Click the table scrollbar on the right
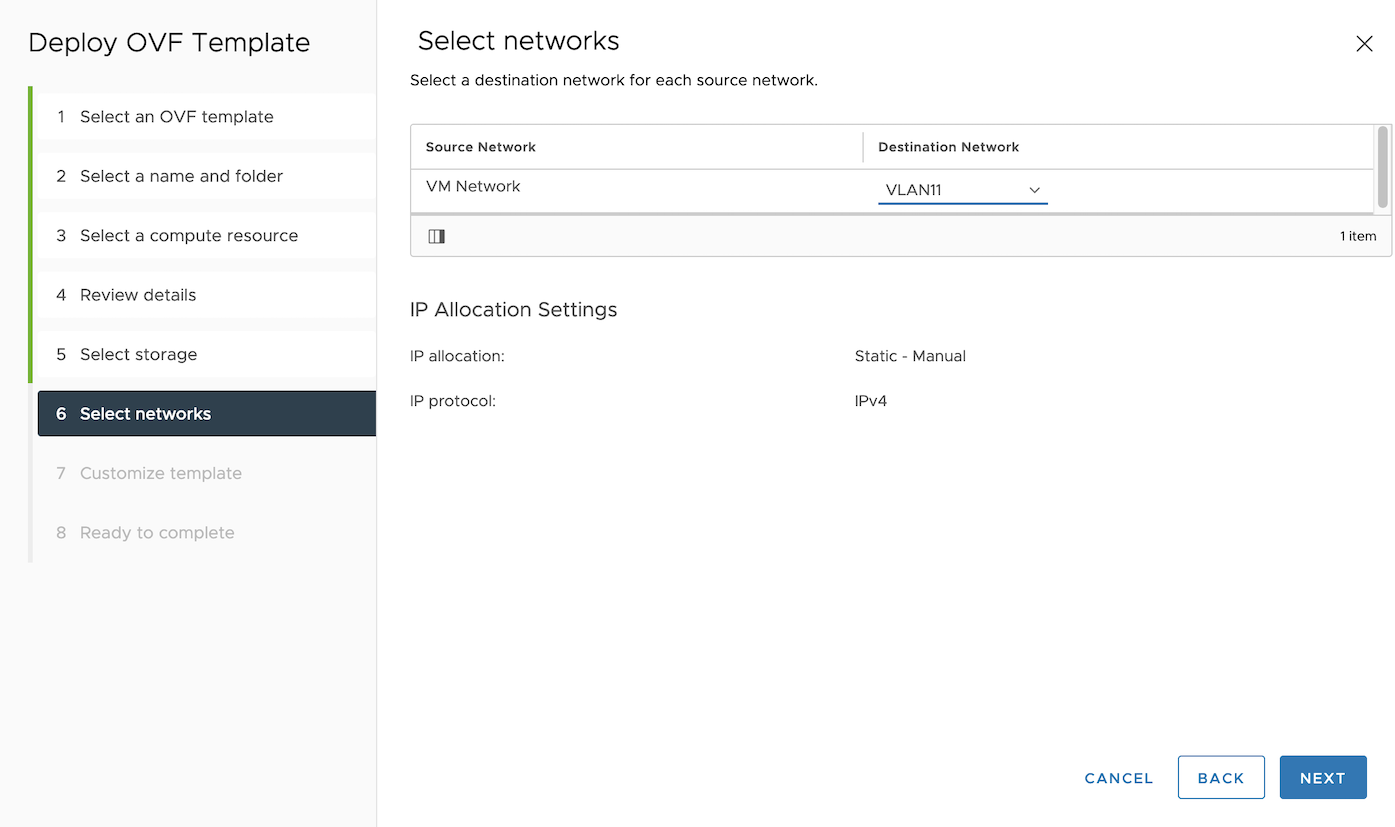 tap(1383, 170)
